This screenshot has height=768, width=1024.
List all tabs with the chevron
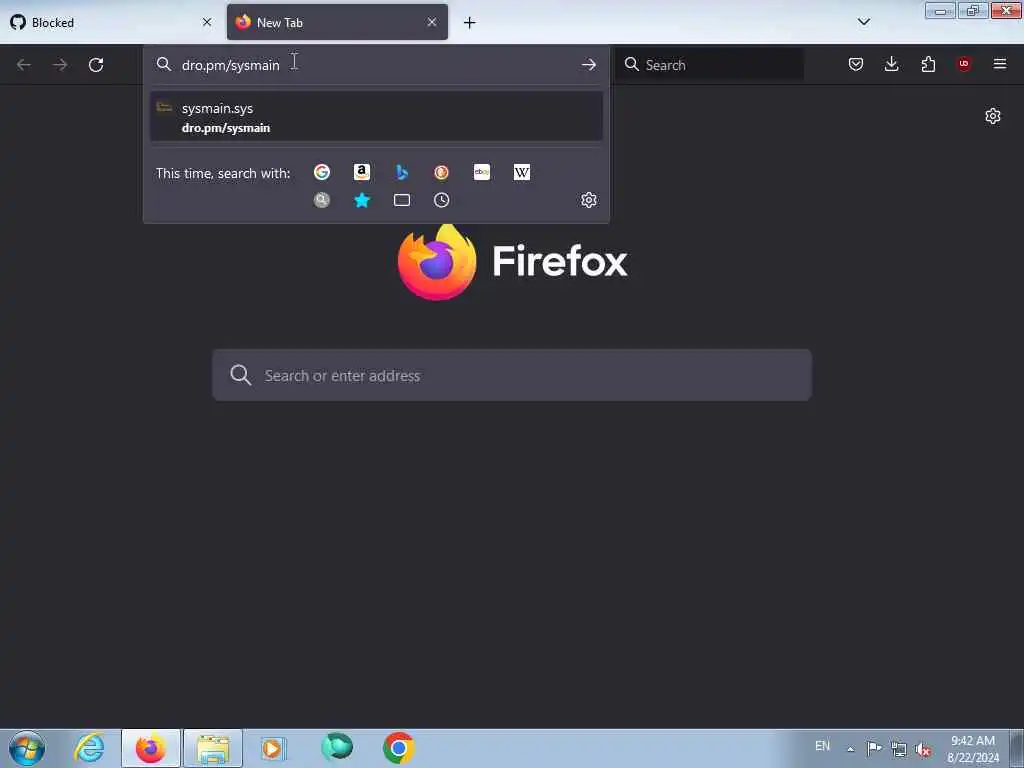(864, 22)
